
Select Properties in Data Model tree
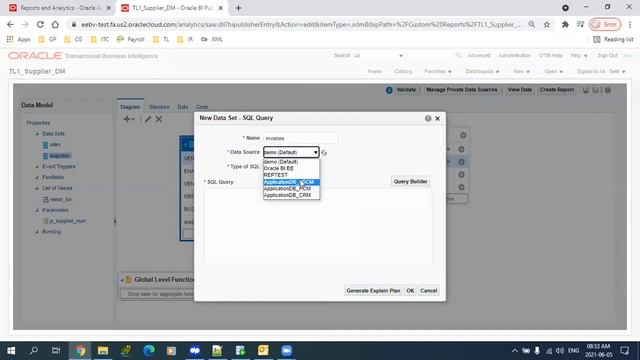click(38, 123)
